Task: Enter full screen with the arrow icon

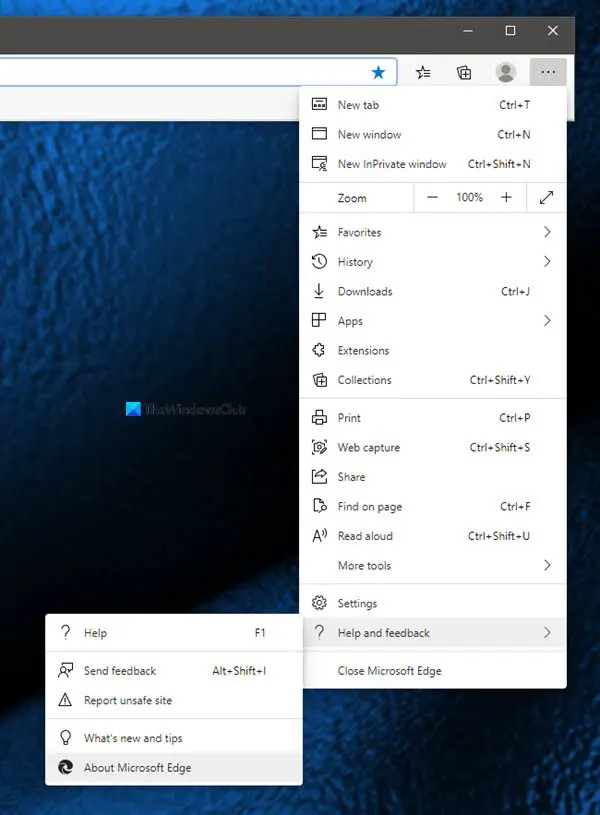Action: [x=546, y=198]
